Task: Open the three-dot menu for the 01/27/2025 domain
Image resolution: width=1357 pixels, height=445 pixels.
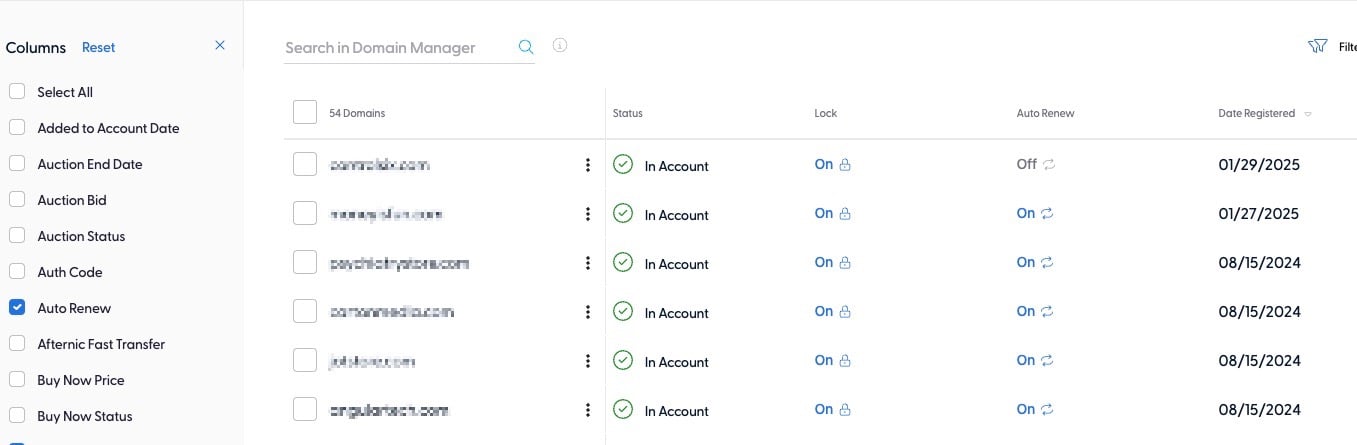Action: 588,215
